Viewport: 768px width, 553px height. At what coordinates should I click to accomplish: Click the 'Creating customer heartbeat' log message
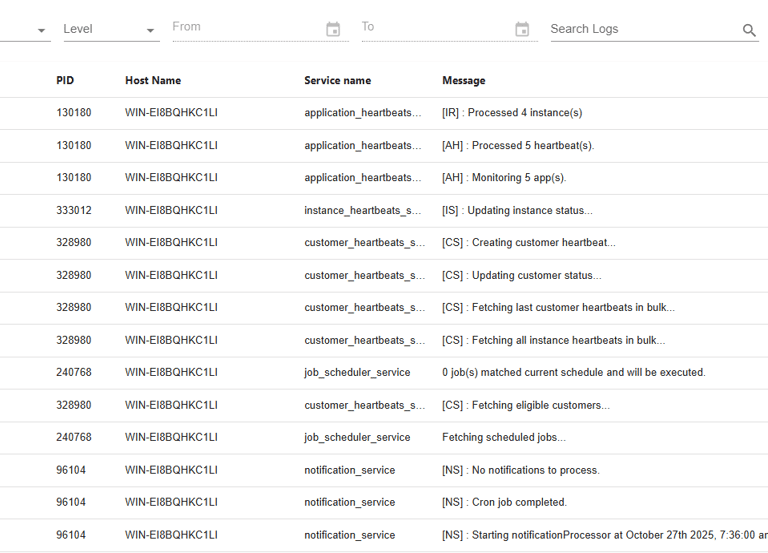point(529,243)
